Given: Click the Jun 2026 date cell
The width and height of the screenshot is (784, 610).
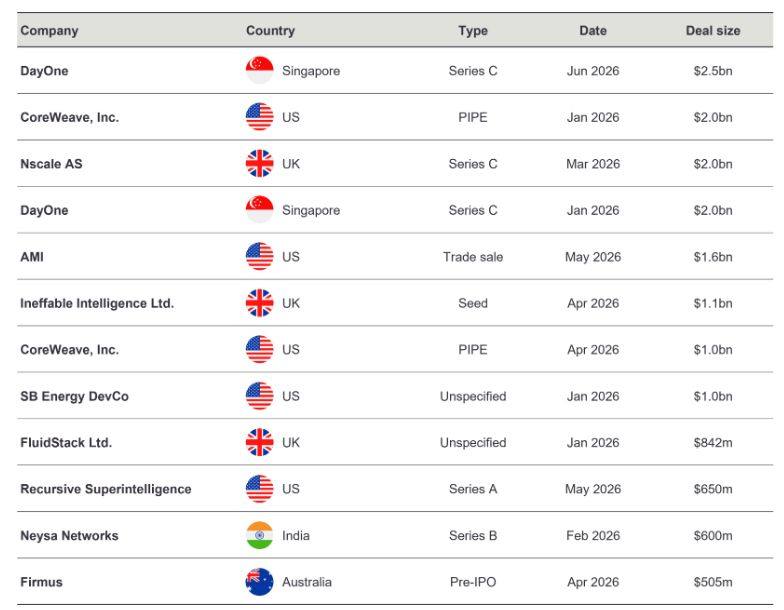Looking at the screenshot, I should 592,70.
